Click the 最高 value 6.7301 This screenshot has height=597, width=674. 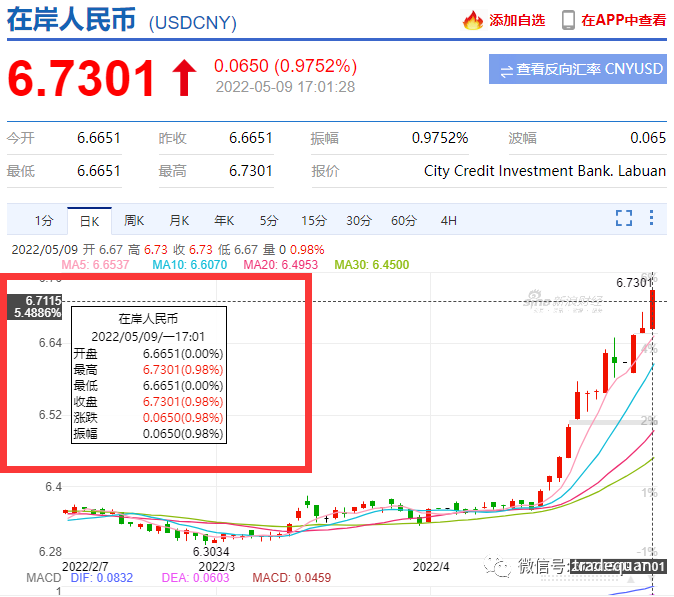tap(251, 171)
